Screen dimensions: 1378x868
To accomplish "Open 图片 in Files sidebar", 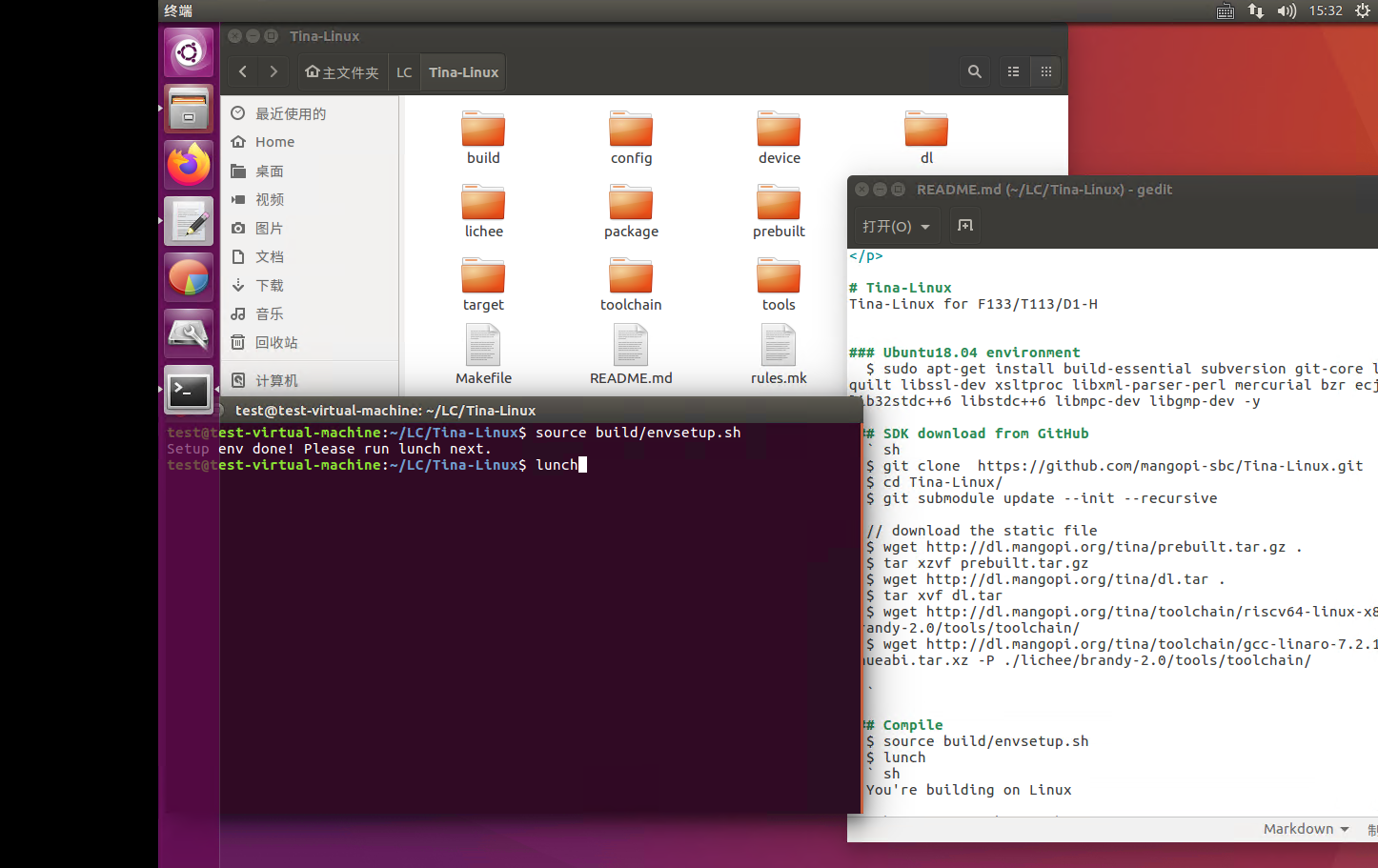I will pos(310,228).
